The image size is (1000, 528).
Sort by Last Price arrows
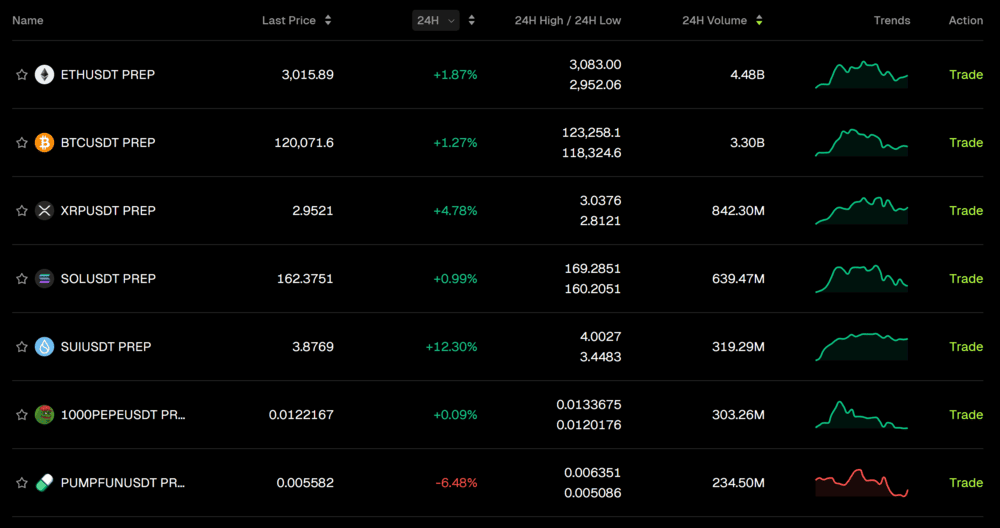[x=328, y=21]
